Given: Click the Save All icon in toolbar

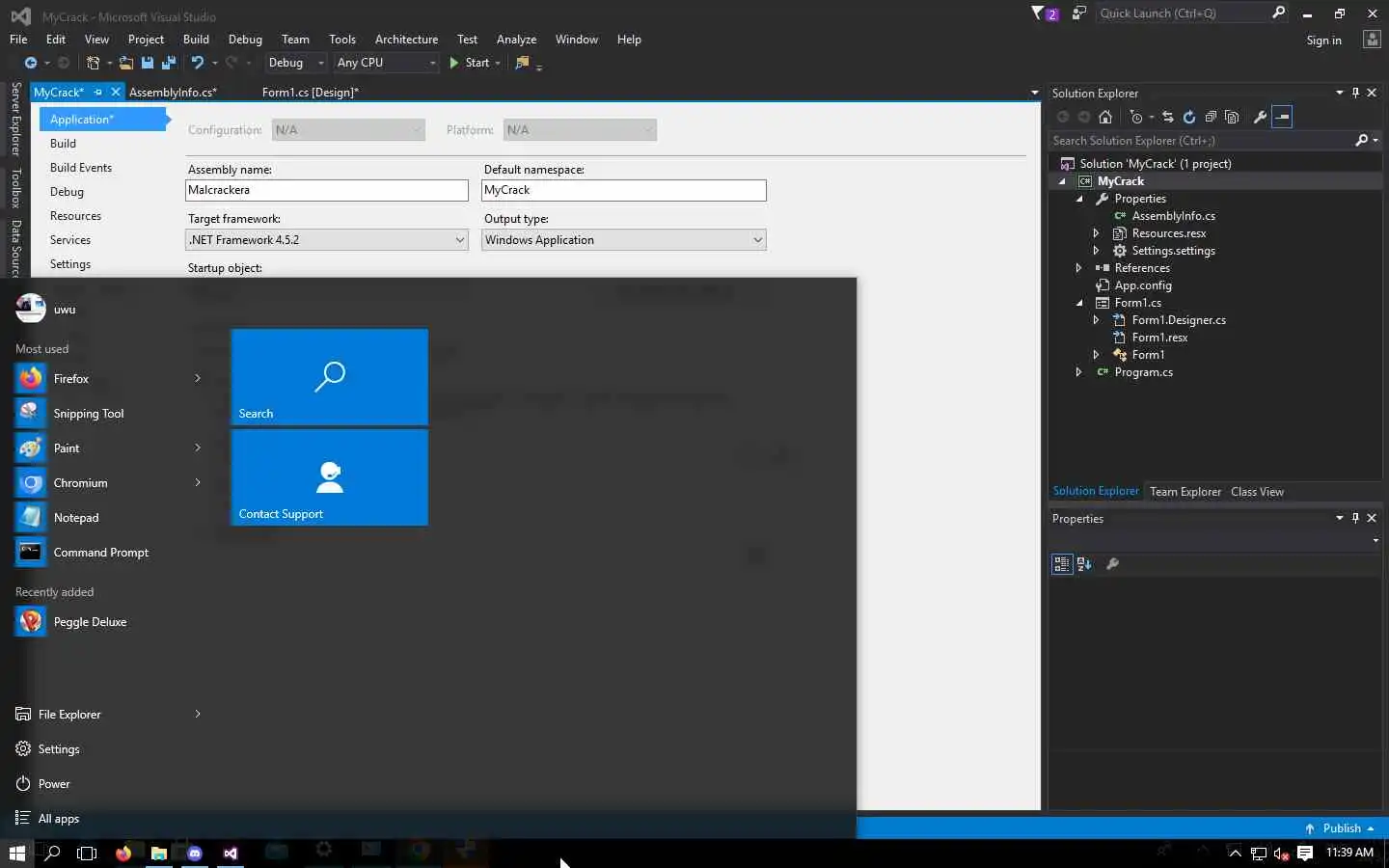Looking at the screenshot, I should 169,63.
